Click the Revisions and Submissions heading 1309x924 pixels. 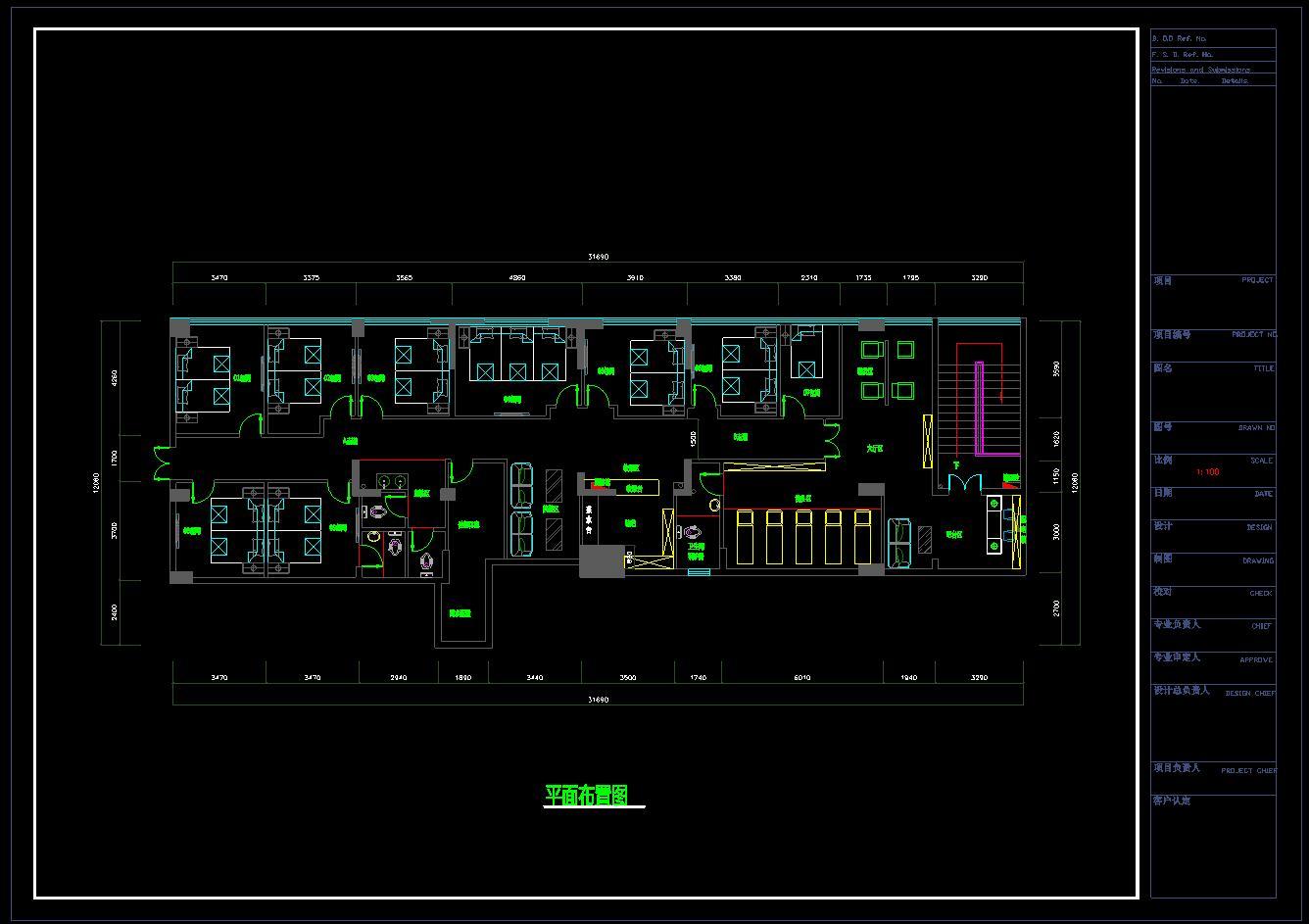[1201, 70]
